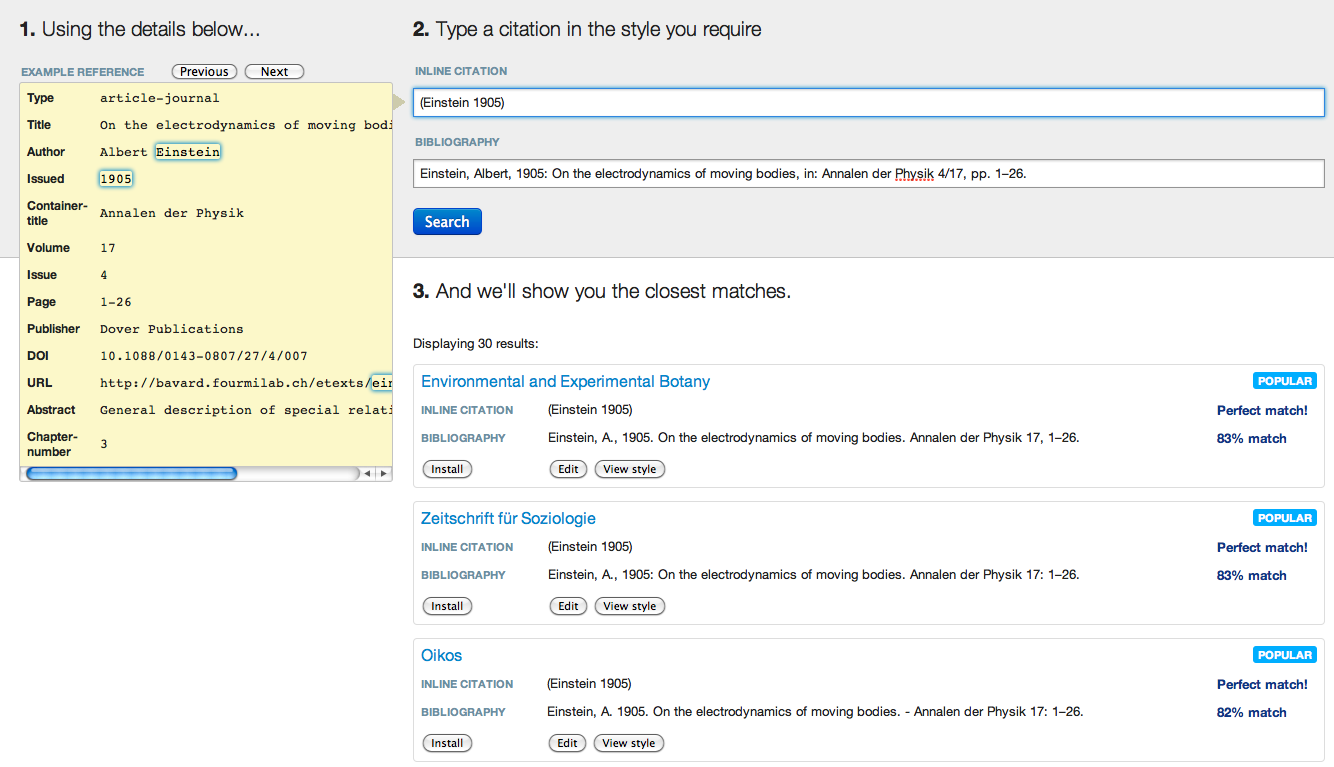
Task: Click '83% match' for Zeitschrift für Soziologie
Action: (1252, 575)
